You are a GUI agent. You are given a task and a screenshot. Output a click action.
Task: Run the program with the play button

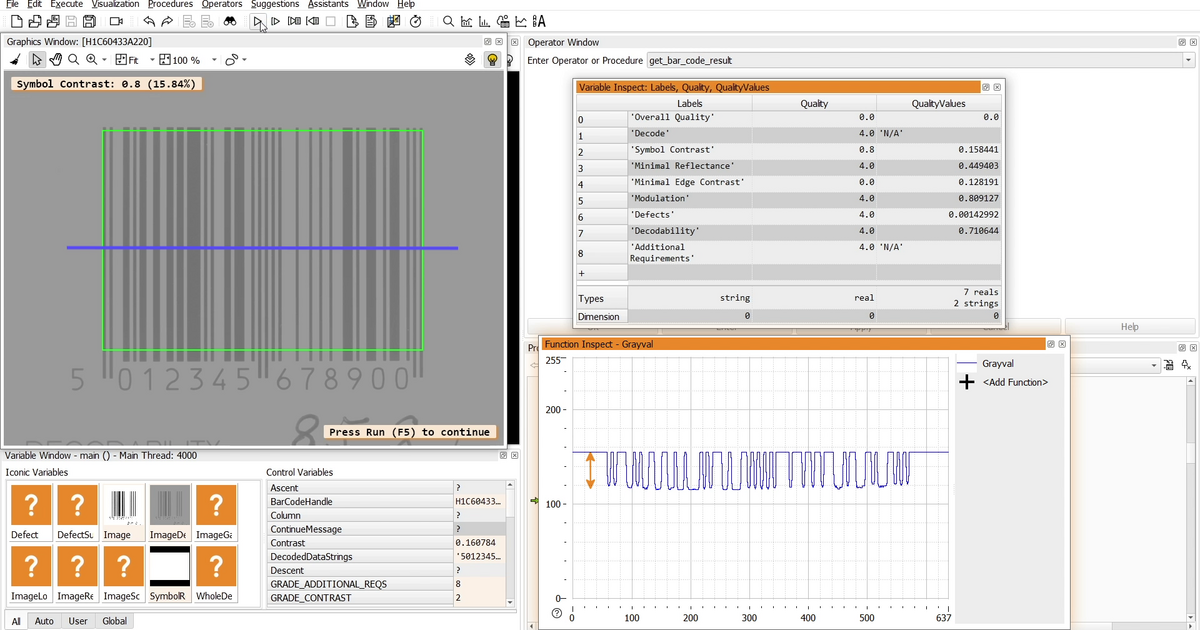257,21
